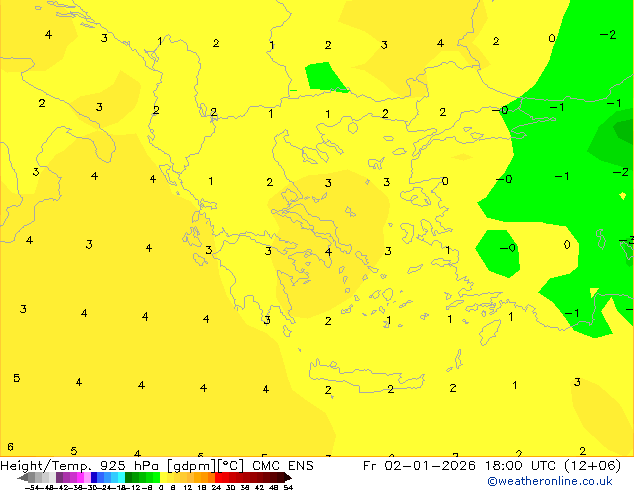Click the isolated green patch north of Greece

325,77
